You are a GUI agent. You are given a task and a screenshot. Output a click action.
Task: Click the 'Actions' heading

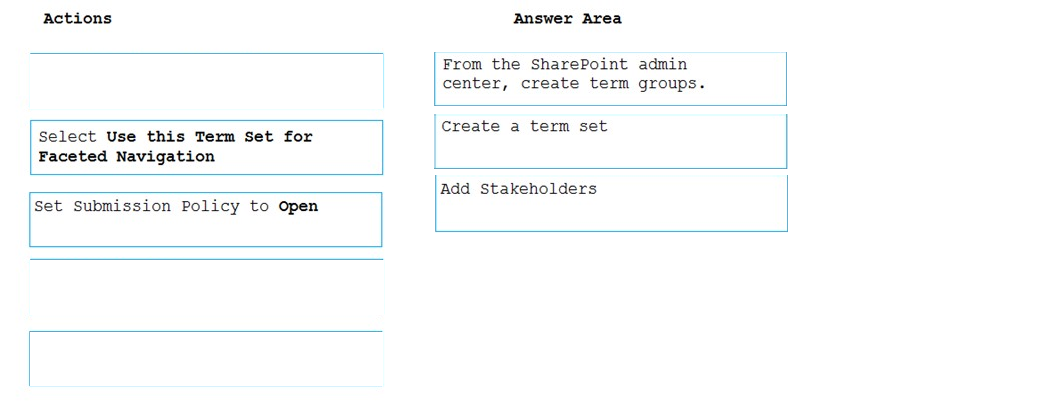point(78,19)
